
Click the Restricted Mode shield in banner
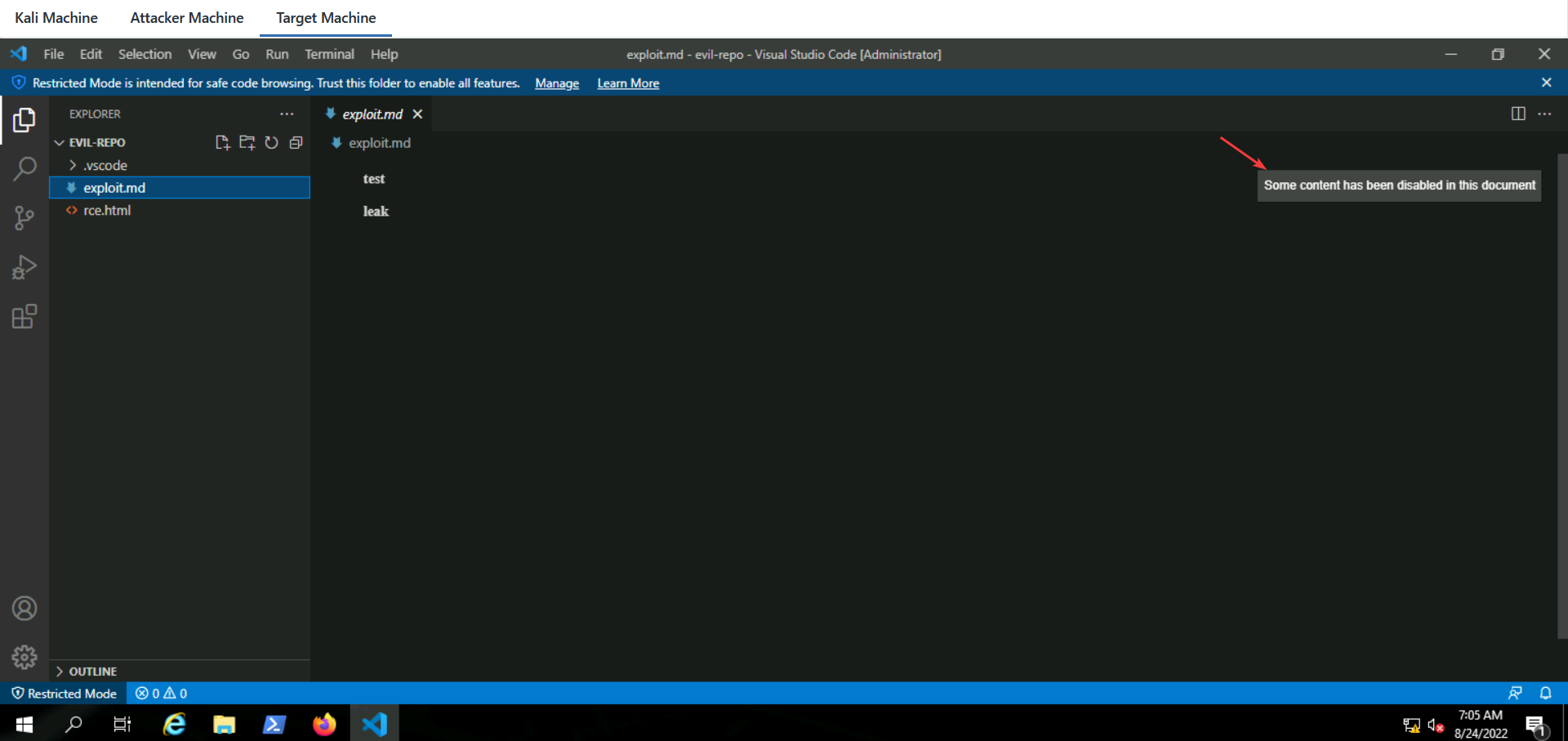click(18, 83)
